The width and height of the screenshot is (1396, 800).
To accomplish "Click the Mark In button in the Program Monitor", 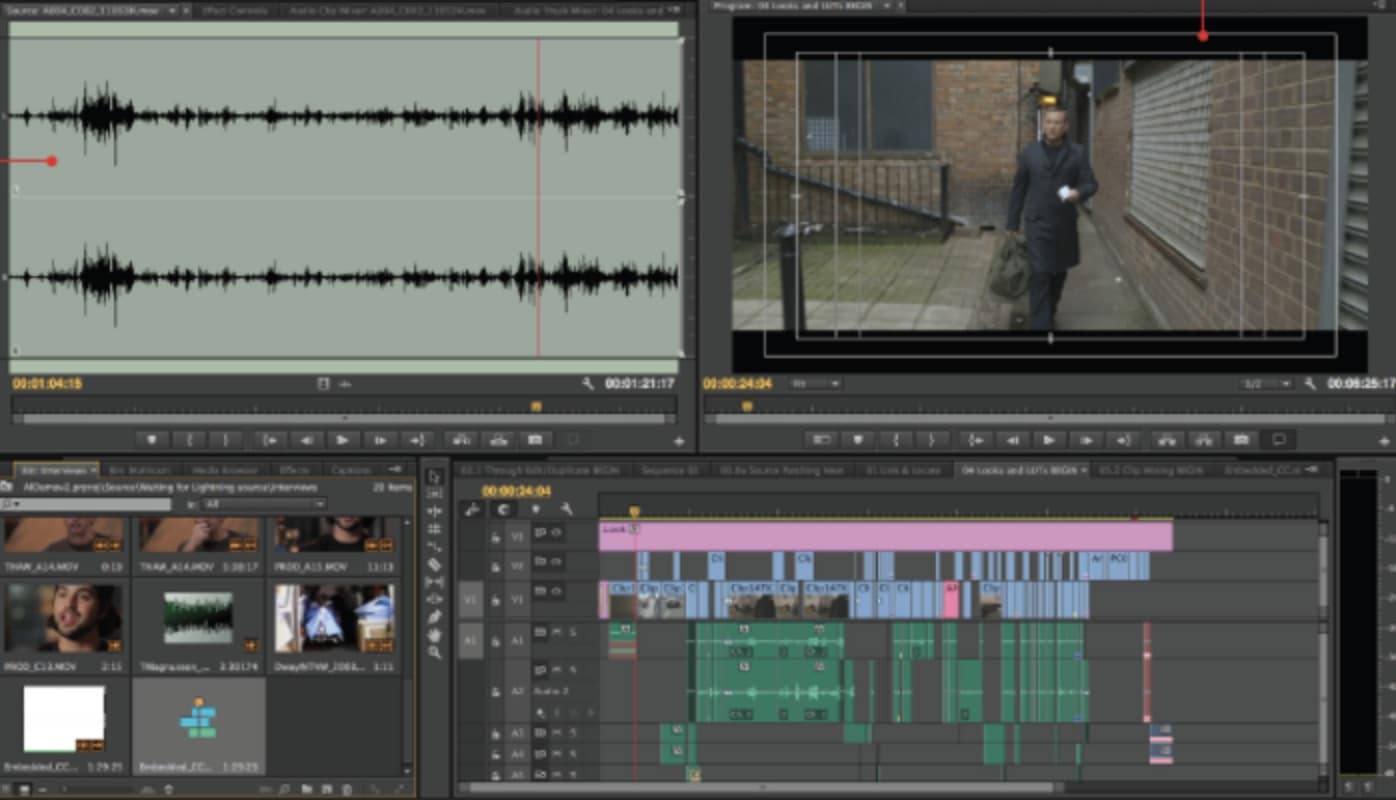I will point(895,439).
